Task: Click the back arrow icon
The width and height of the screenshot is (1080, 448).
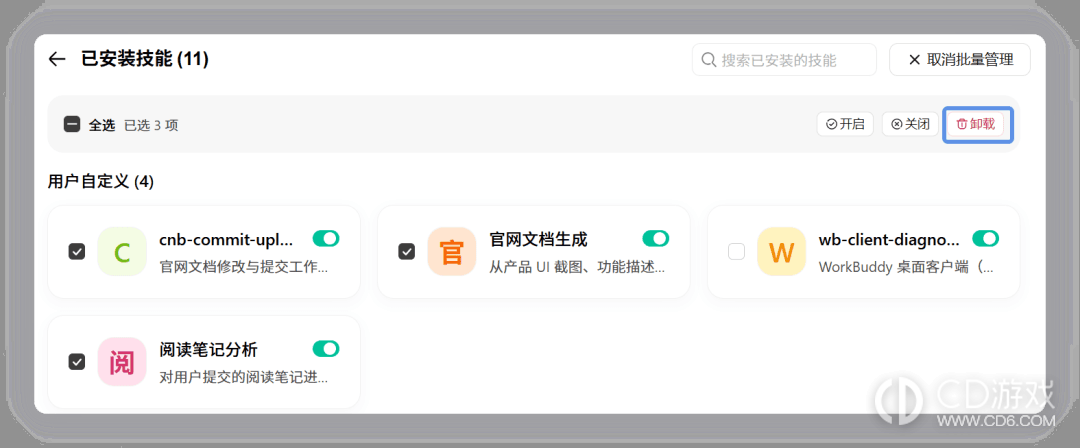Action: pyautogui.click(x=56, y=59)
